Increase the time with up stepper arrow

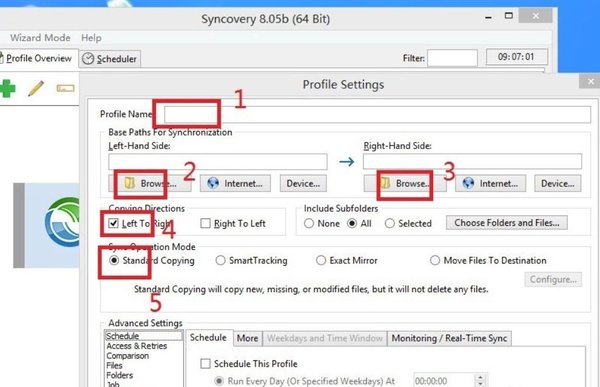tap(481, 378)
